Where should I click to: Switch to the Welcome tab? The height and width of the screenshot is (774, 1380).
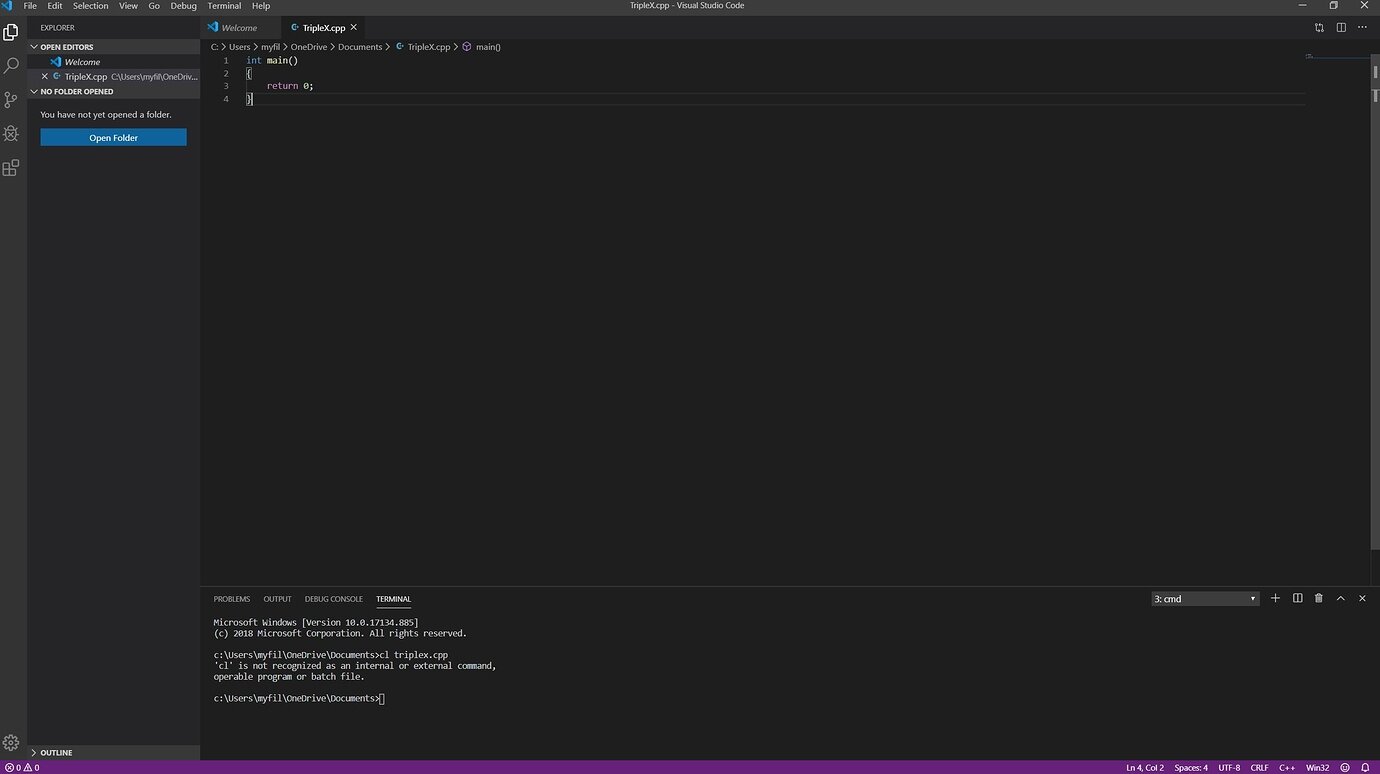tap(240, 28)
